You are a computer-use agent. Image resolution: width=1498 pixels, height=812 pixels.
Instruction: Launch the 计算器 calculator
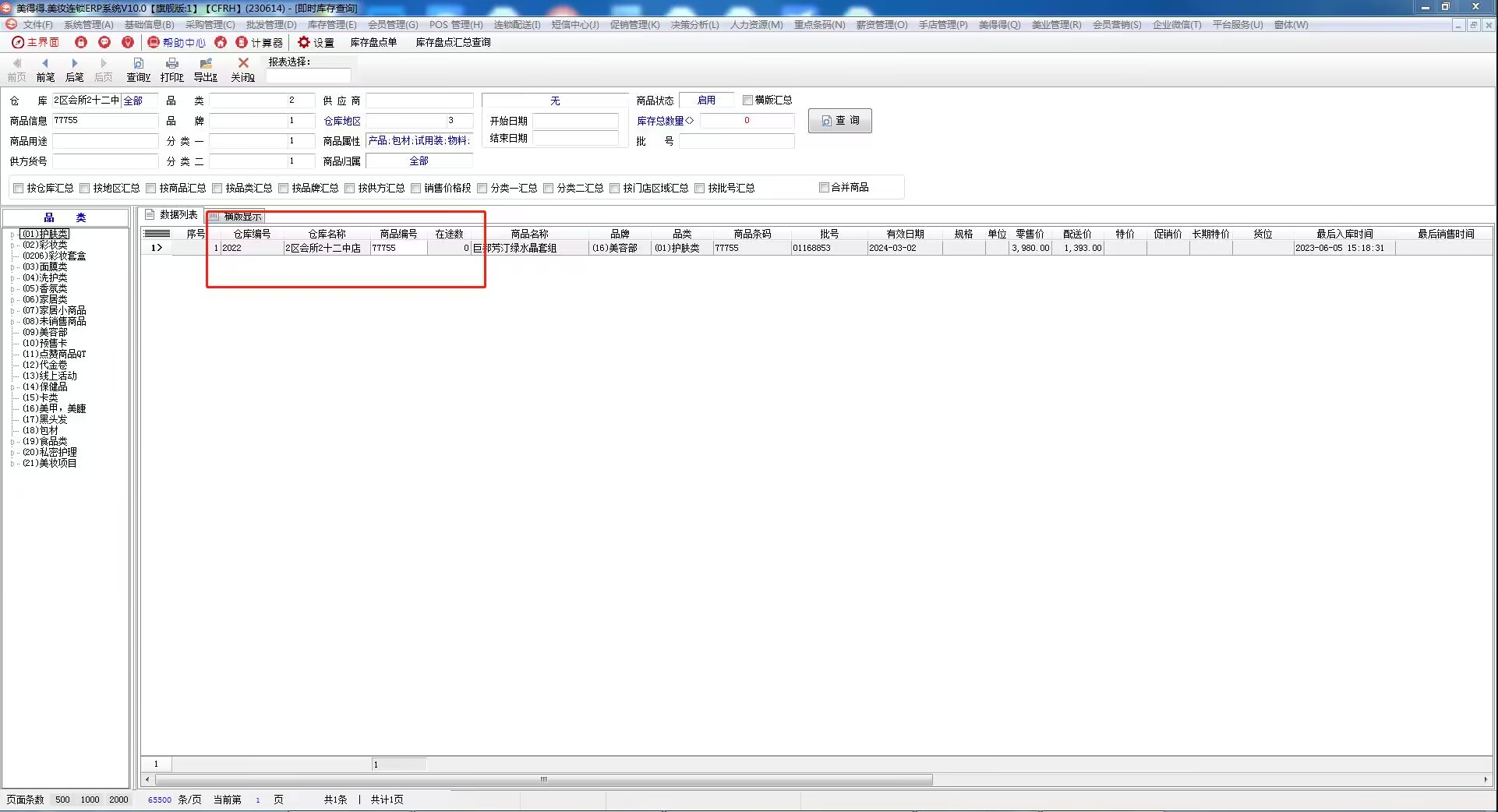click(260, 42)
